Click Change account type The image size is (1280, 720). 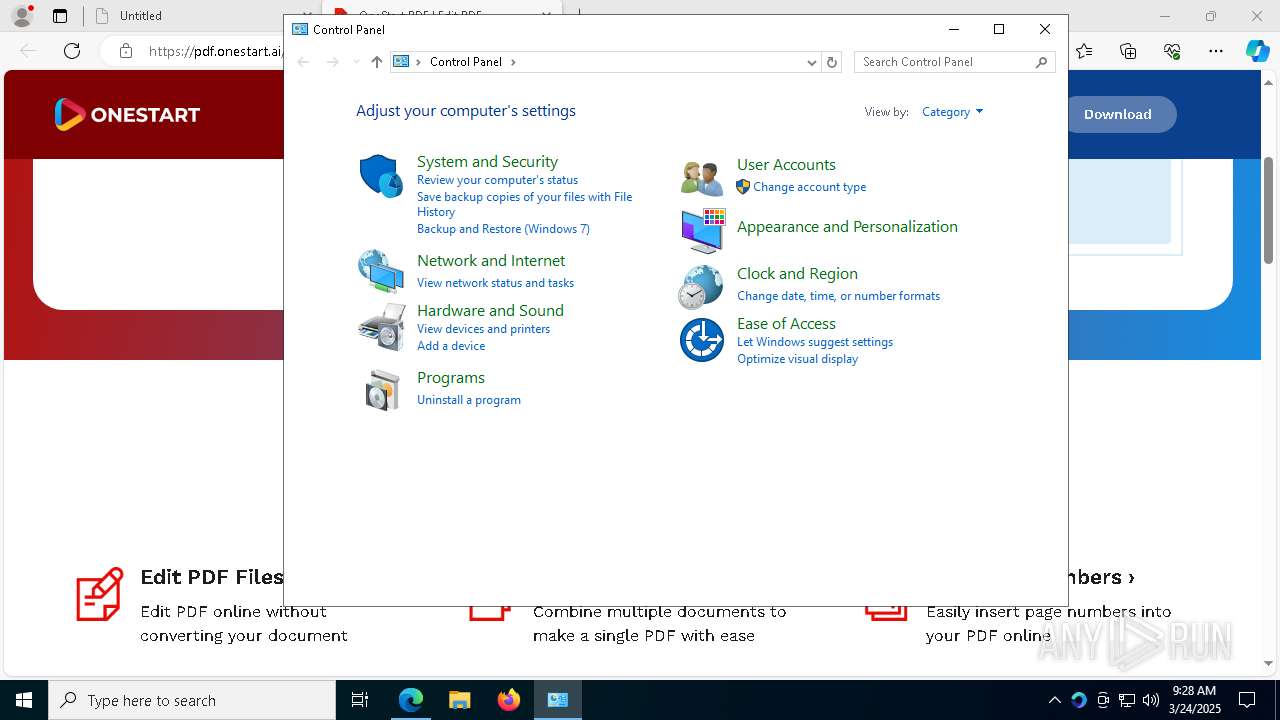coord(810,187)
